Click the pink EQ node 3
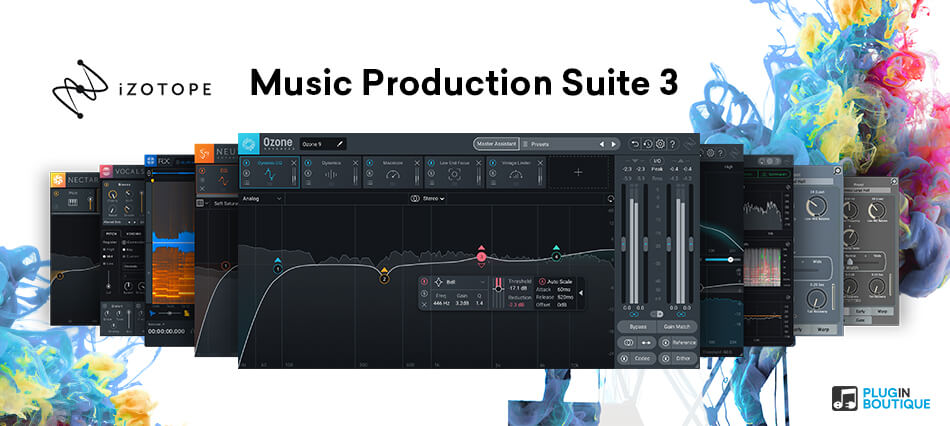Viewport: 950px width, 426px height. point(481,257)
